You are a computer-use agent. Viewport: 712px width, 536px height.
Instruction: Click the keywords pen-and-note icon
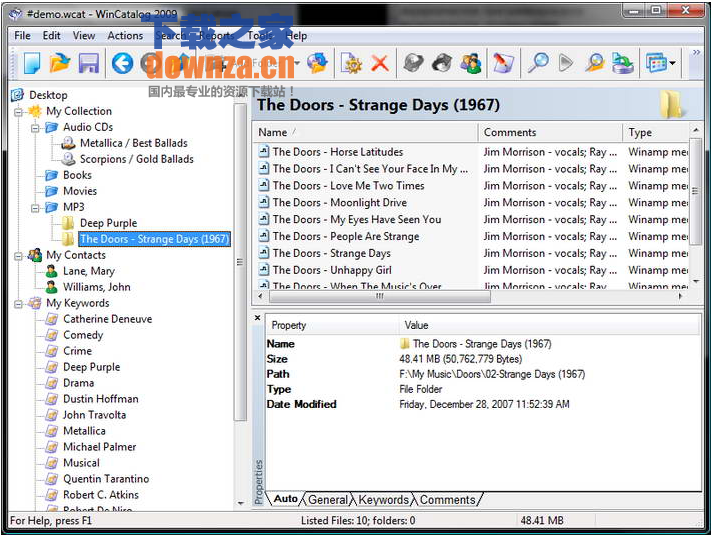tap(503, 63)
